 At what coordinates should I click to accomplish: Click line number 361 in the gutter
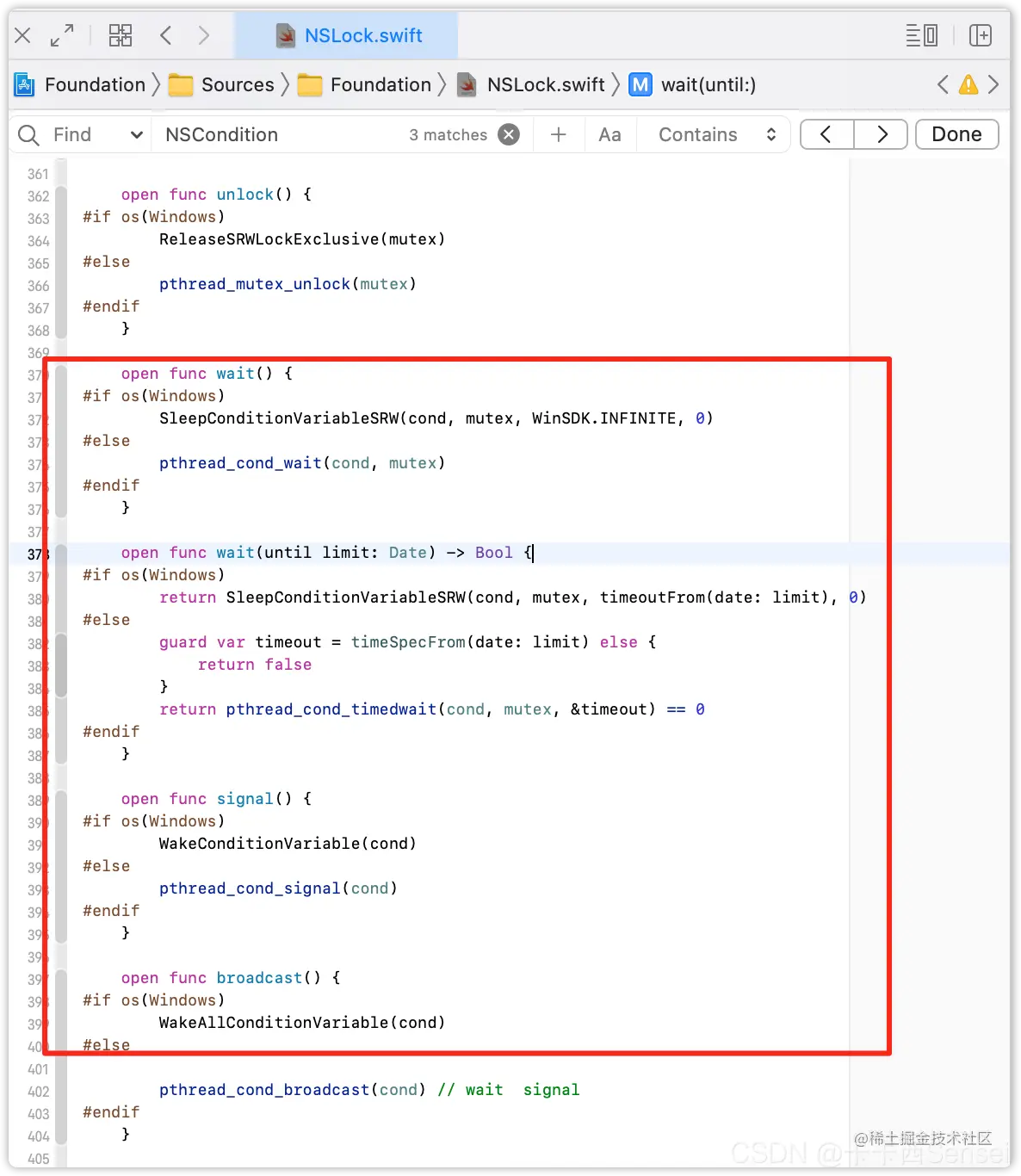coord(38,174)
